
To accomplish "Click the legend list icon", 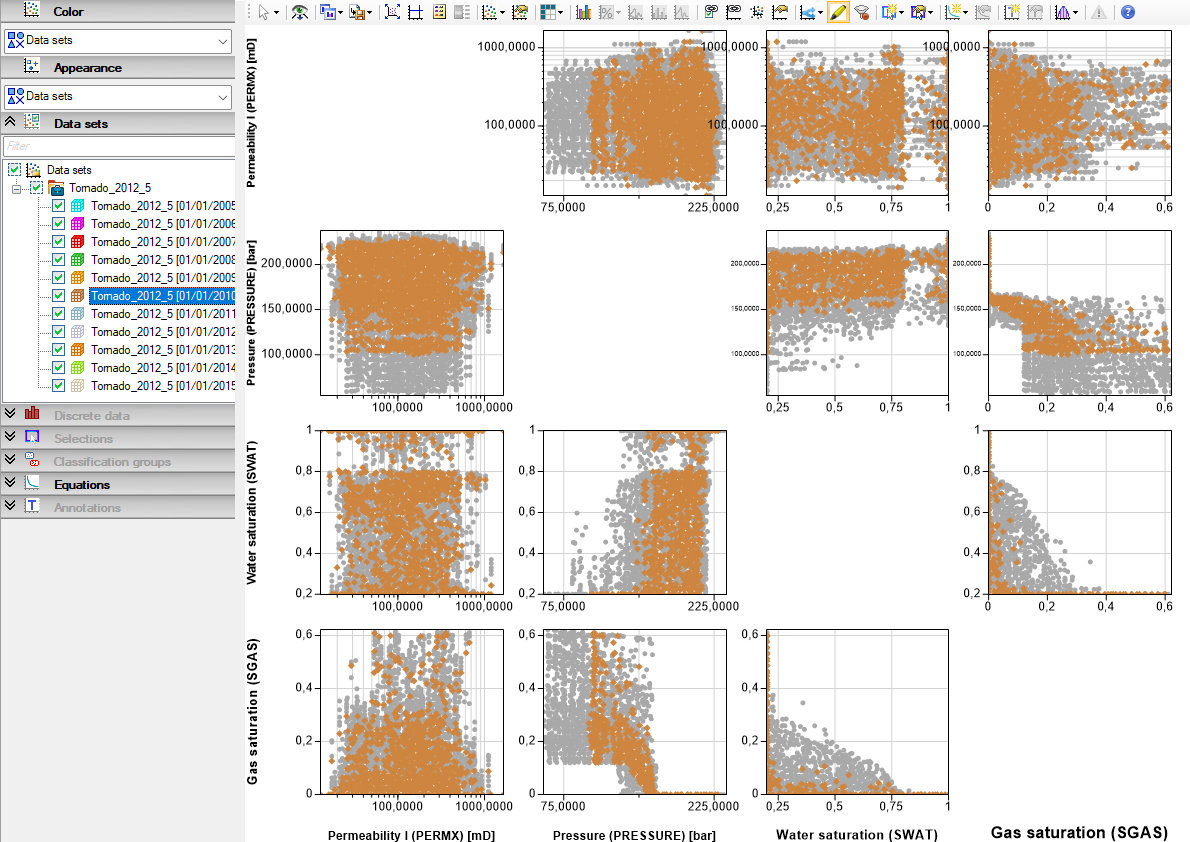I will tap(439, 12).
